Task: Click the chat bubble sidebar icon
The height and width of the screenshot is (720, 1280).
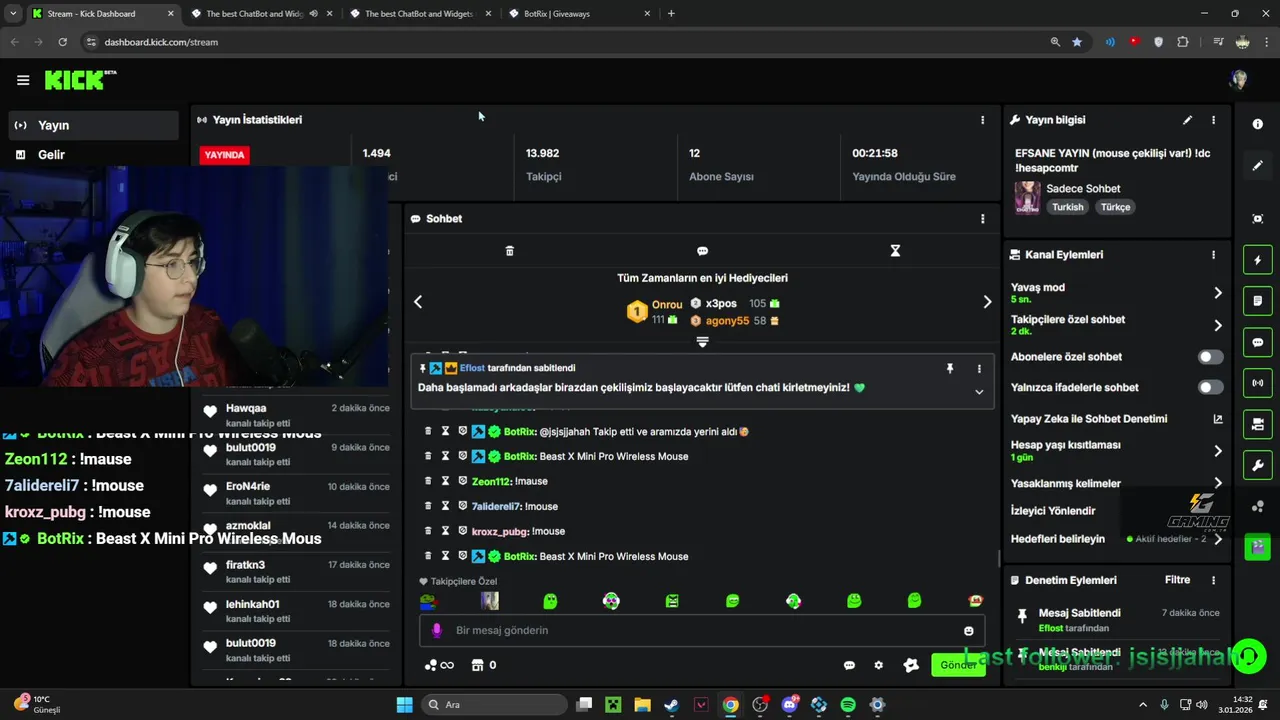Action: pos(1257,342)
